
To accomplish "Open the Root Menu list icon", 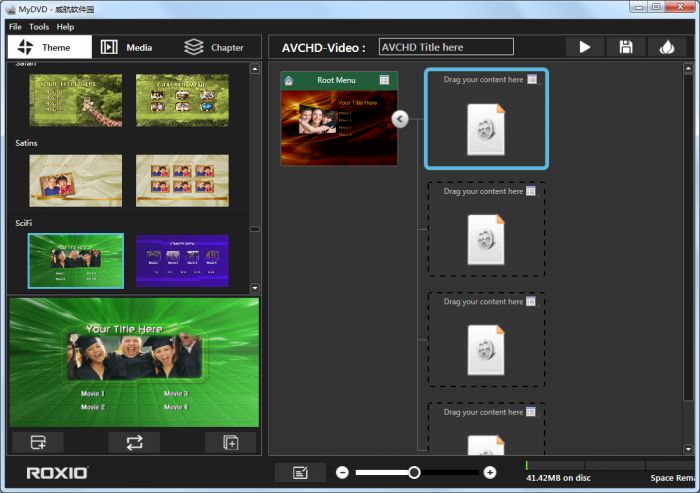I will click(384, 80).
